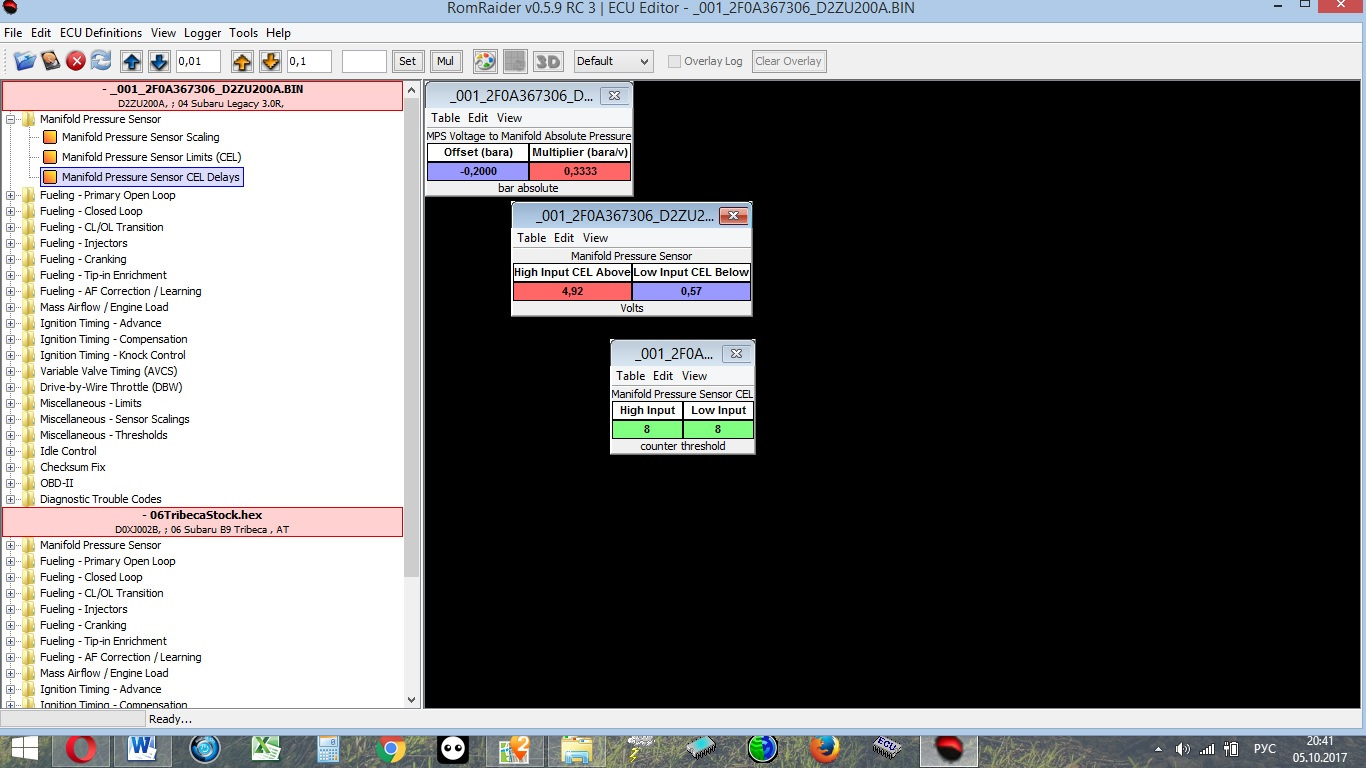Expand Drive-by-Wire Throttle (DBW) node
This screenshot has width=1366, height=768.
[12, 387]
